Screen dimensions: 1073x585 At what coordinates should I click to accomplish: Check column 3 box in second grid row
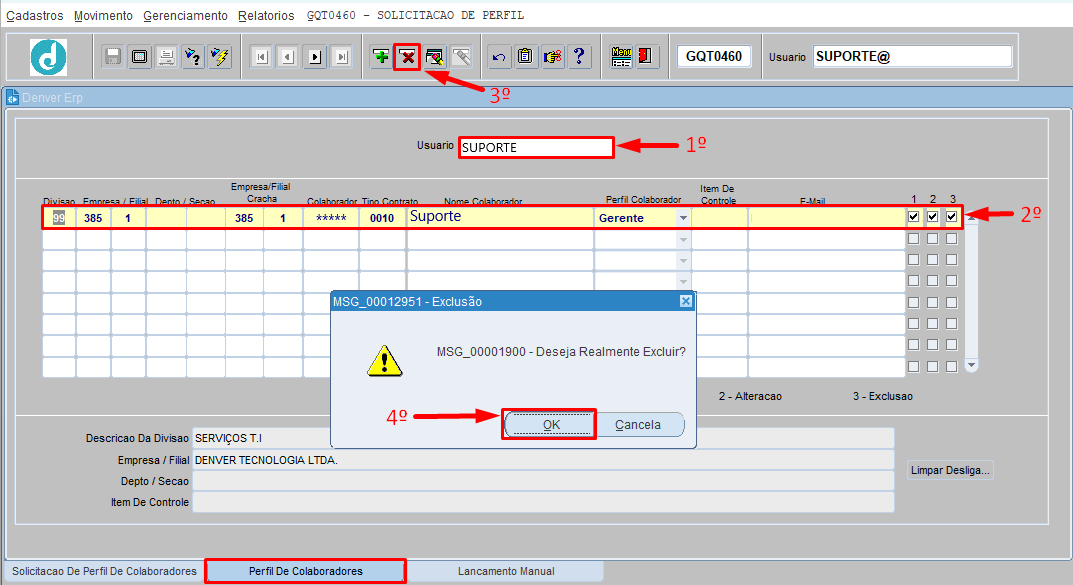coord(952,239)
